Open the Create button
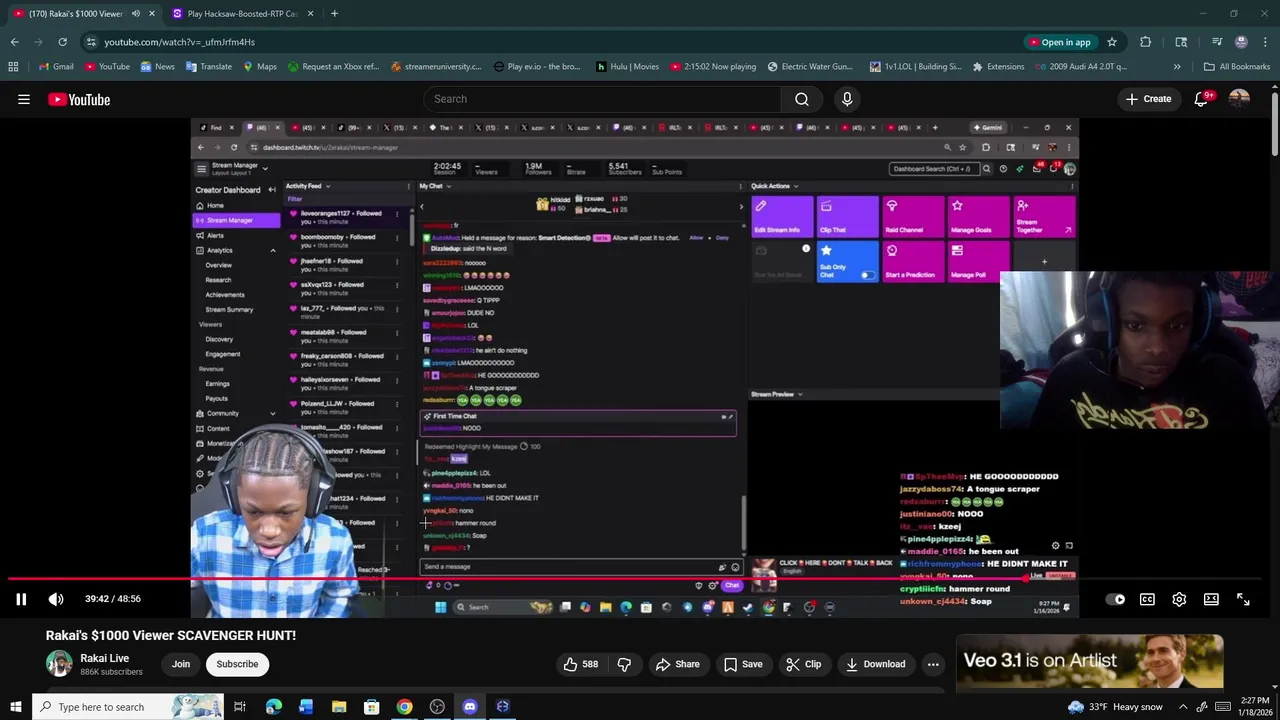This screenshot has width=1280, height=720. (x=1148, y=99)
